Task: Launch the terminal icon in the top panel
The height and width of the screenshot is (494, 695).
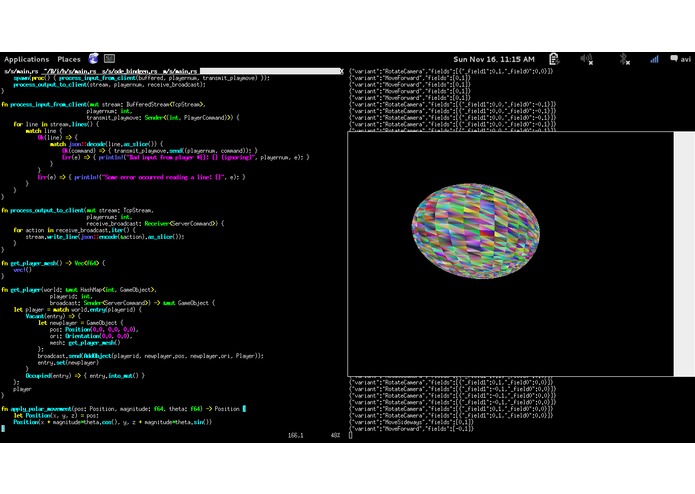Action: point(109,58)
